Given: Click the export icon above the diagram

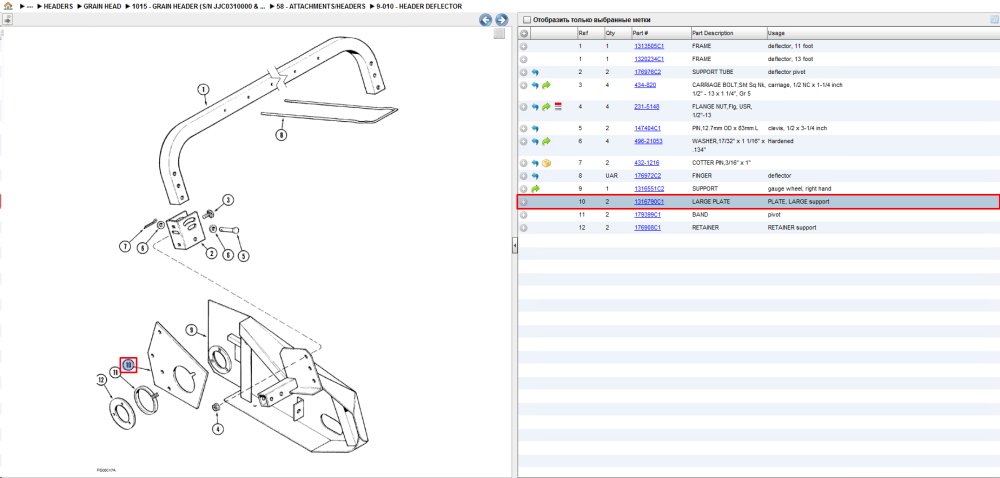Looking at the screenshot, I should (8, 19).
